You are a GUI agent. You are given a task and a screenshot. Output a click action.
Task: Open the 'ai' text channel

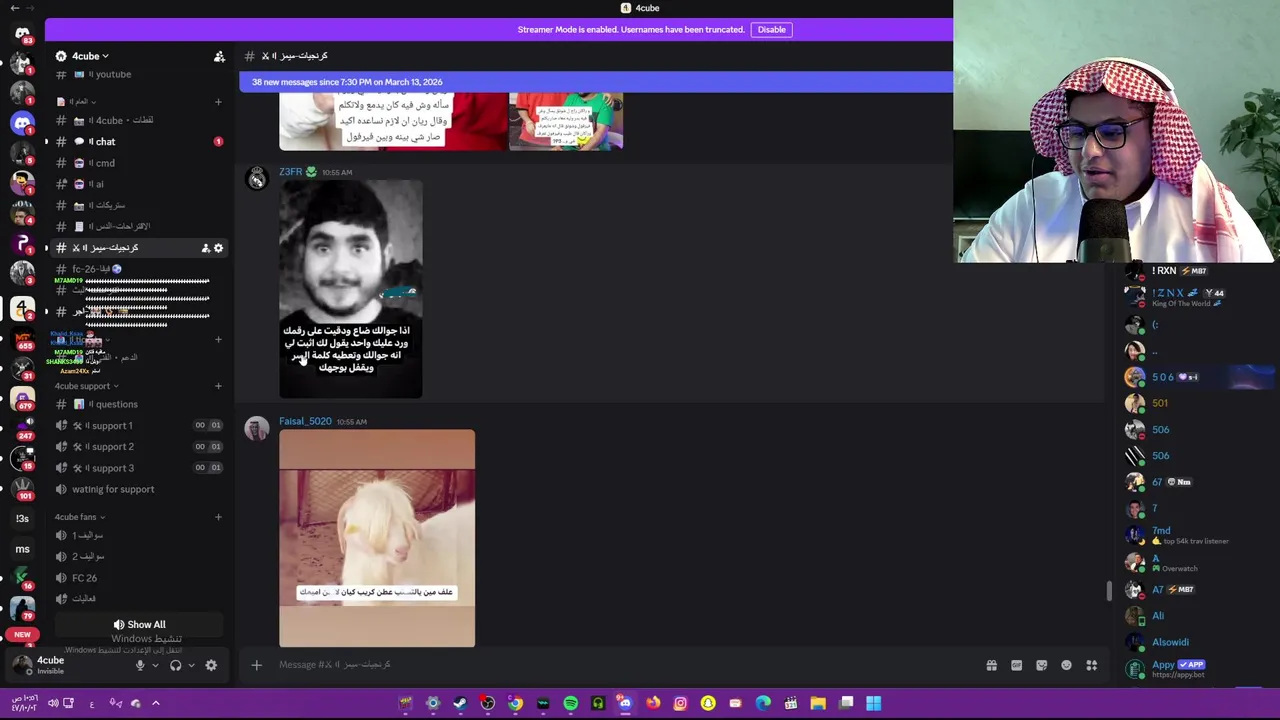click(140, 184)
